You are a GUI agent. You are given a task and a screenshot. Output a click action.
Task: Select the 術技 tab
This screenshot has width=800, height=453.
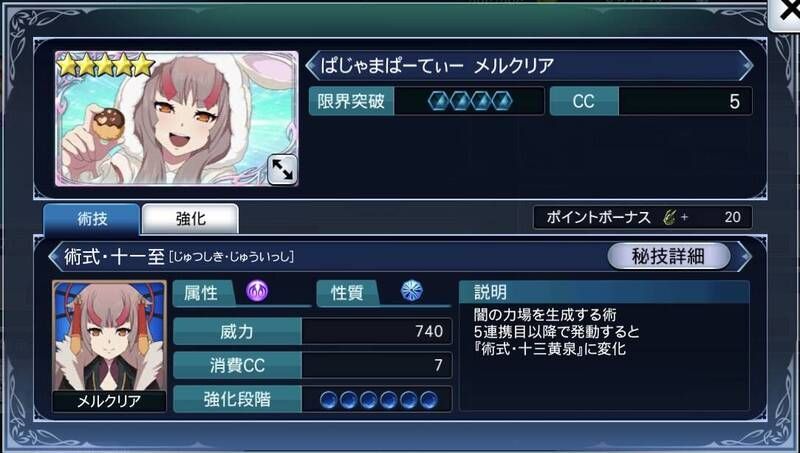point(92,219)
